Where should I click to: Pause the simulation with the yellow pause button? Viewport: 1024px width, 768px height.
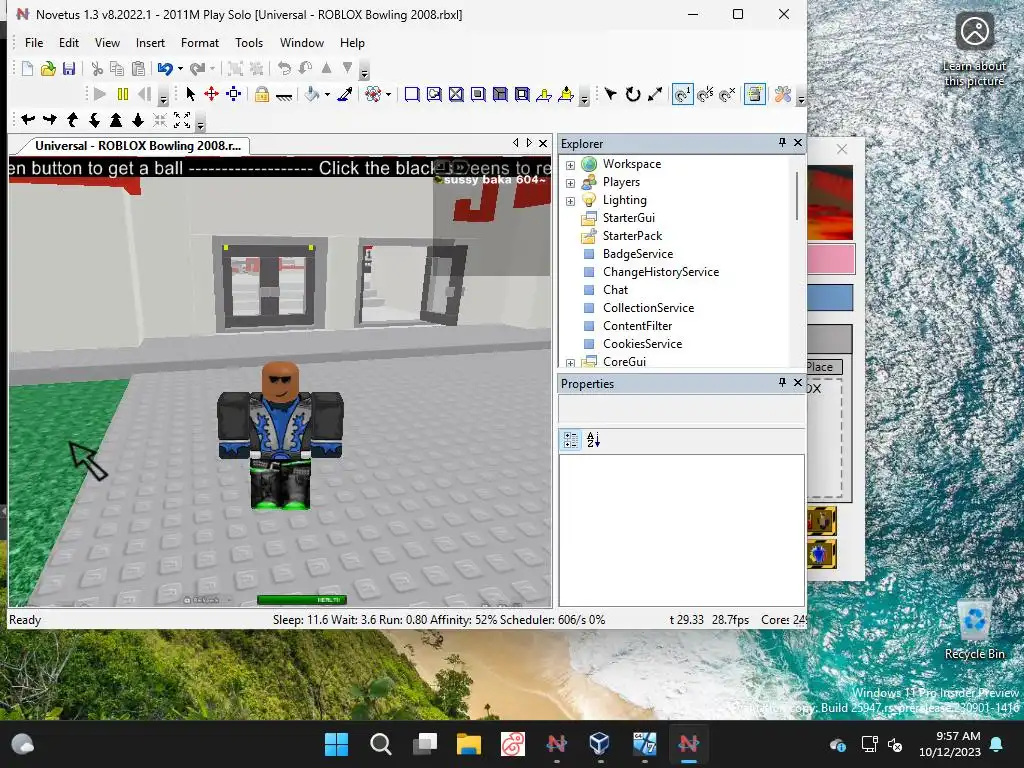tap(122, 94)
